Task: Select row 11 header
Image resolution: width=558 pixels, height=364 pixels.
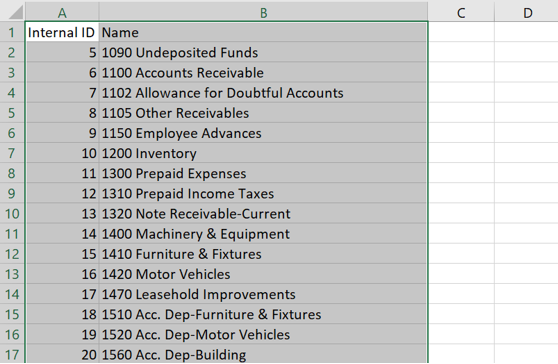Action: (12, 234)
